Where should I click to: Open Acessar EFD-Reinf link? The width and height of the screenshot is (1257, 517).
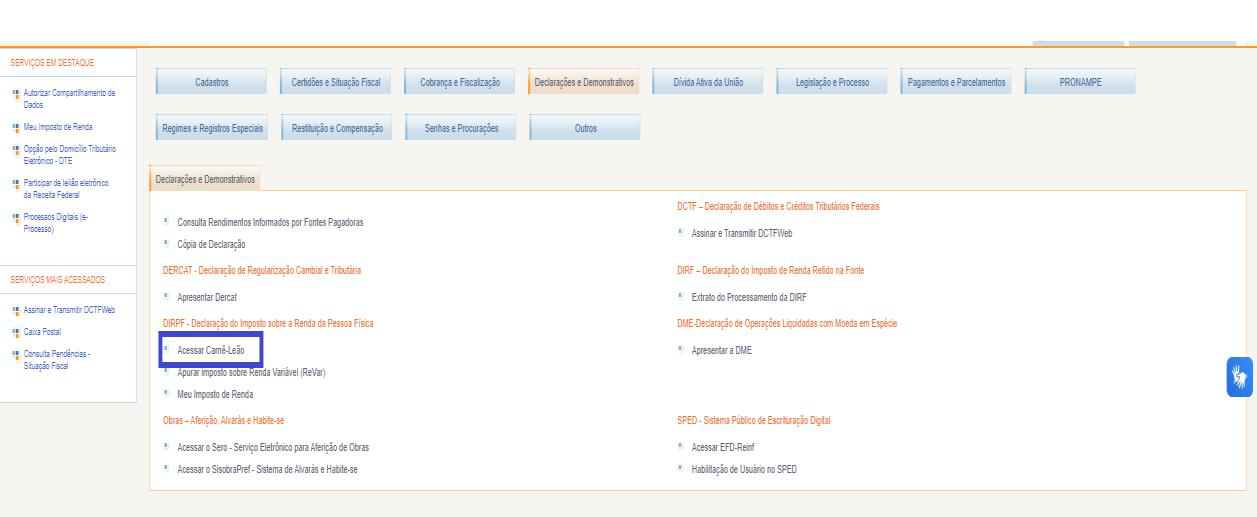point(723,447)
